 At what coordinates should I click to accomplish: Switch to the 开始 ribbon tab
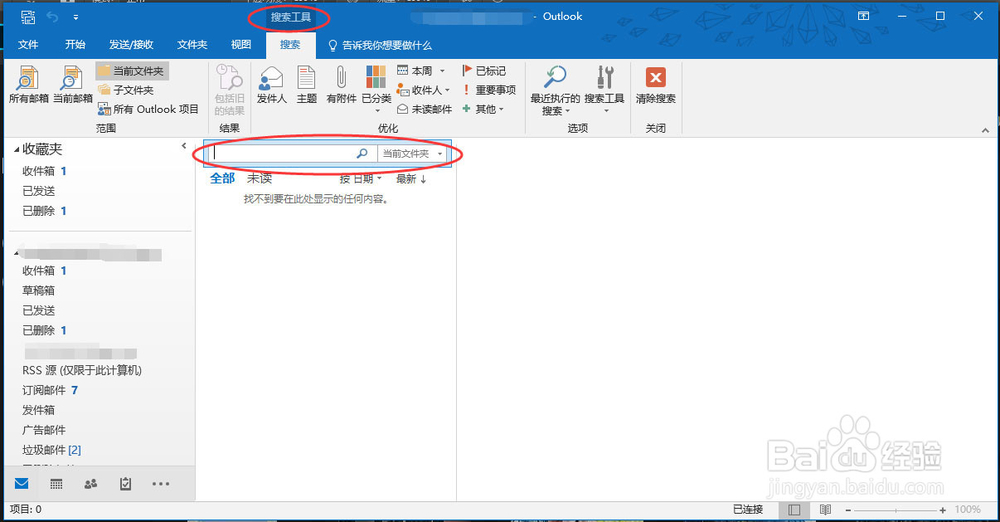pyautogui.click(x=75, y=45)
